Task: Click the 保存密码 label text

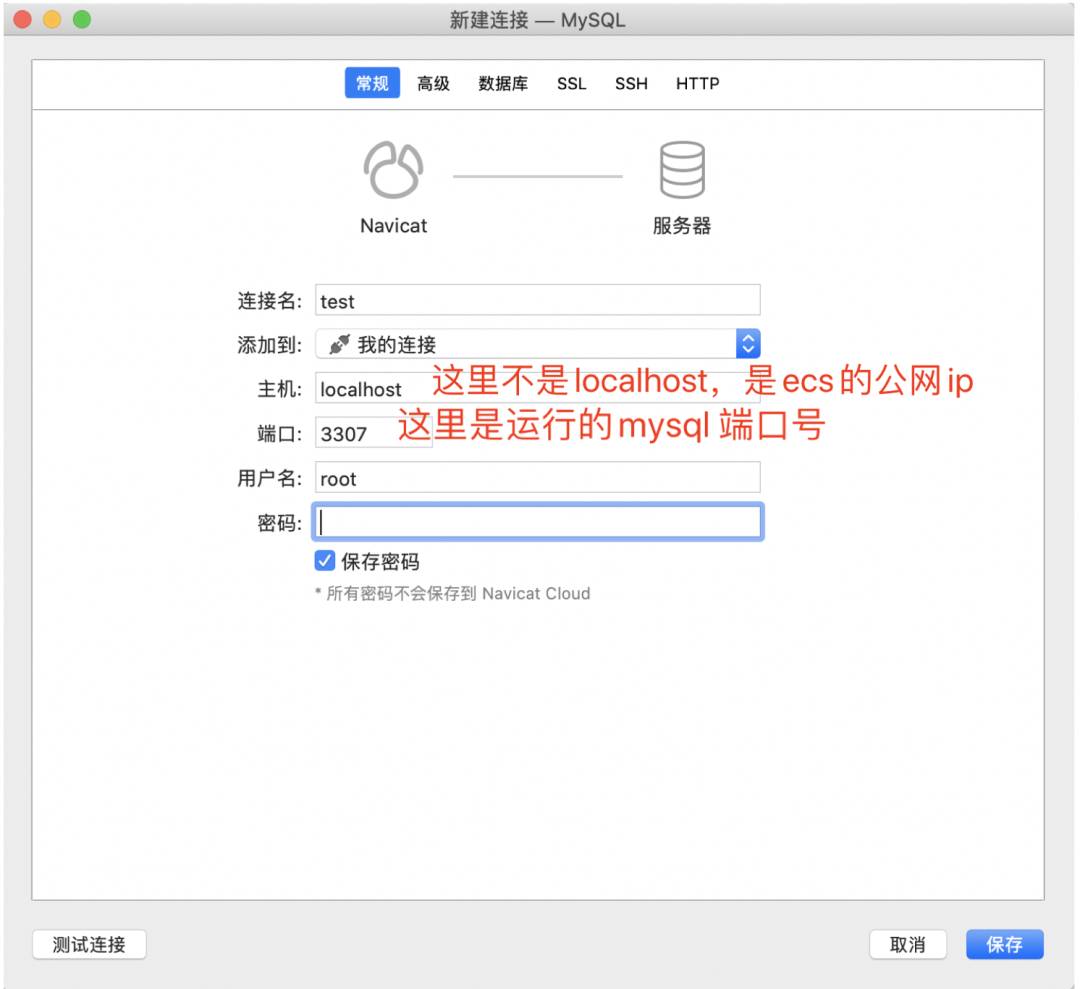Action: point(380,561)
